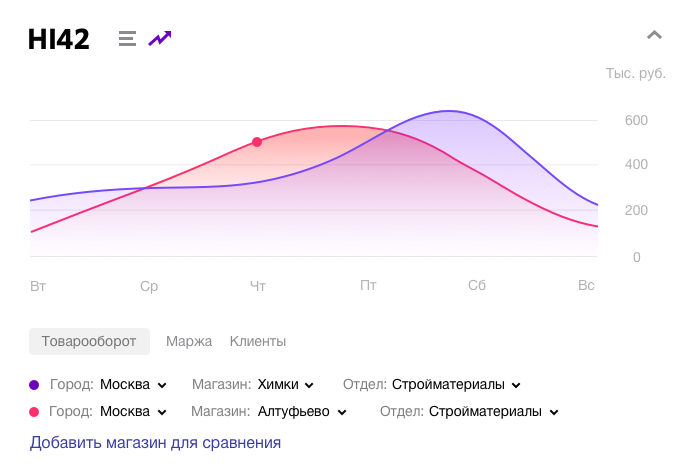This screenshot has height=475, width=696.
Task: Open purple series city dropdown Москва
Action: click(x=133, y=384)
